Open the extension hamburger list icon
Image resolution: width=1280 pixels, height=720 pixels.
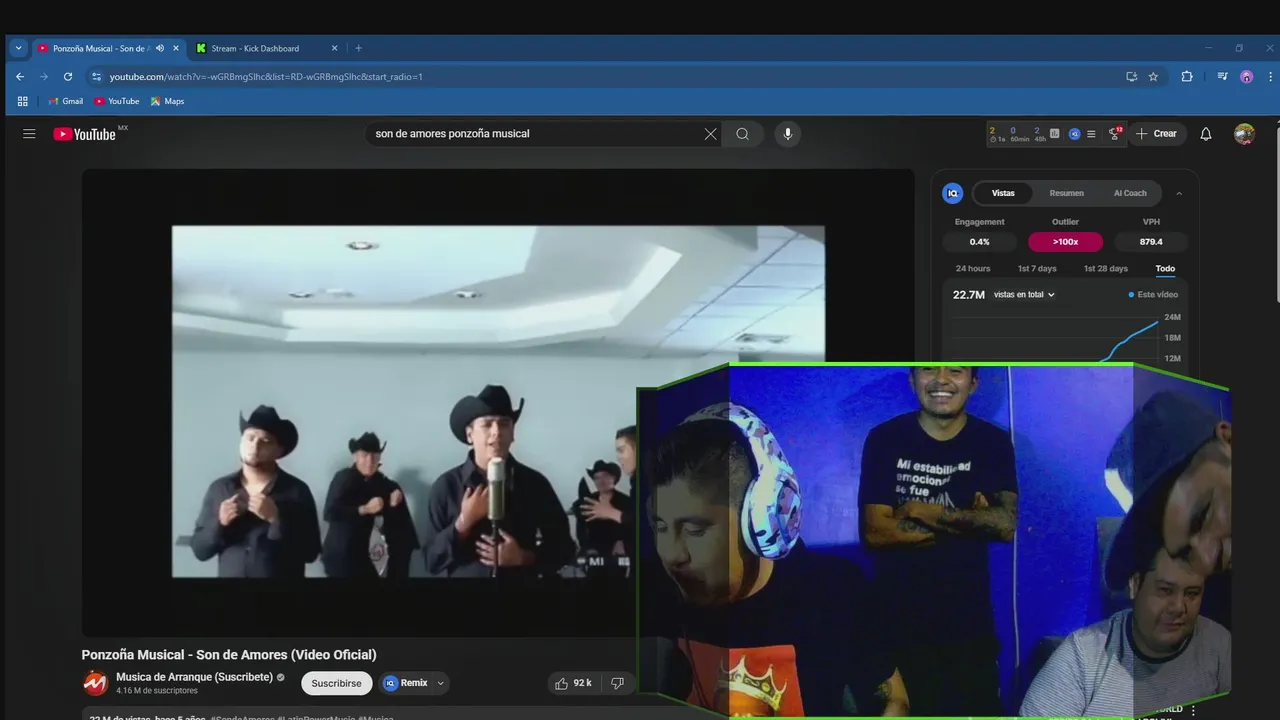click(x=1091, y=134)
